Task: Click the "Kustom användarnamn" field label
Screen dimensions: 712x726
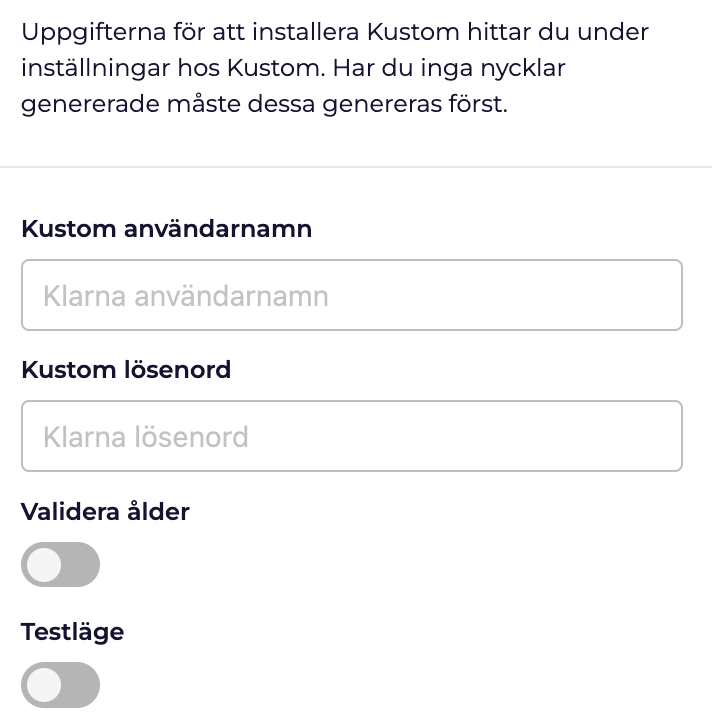Action: click(x=166, y=228)
